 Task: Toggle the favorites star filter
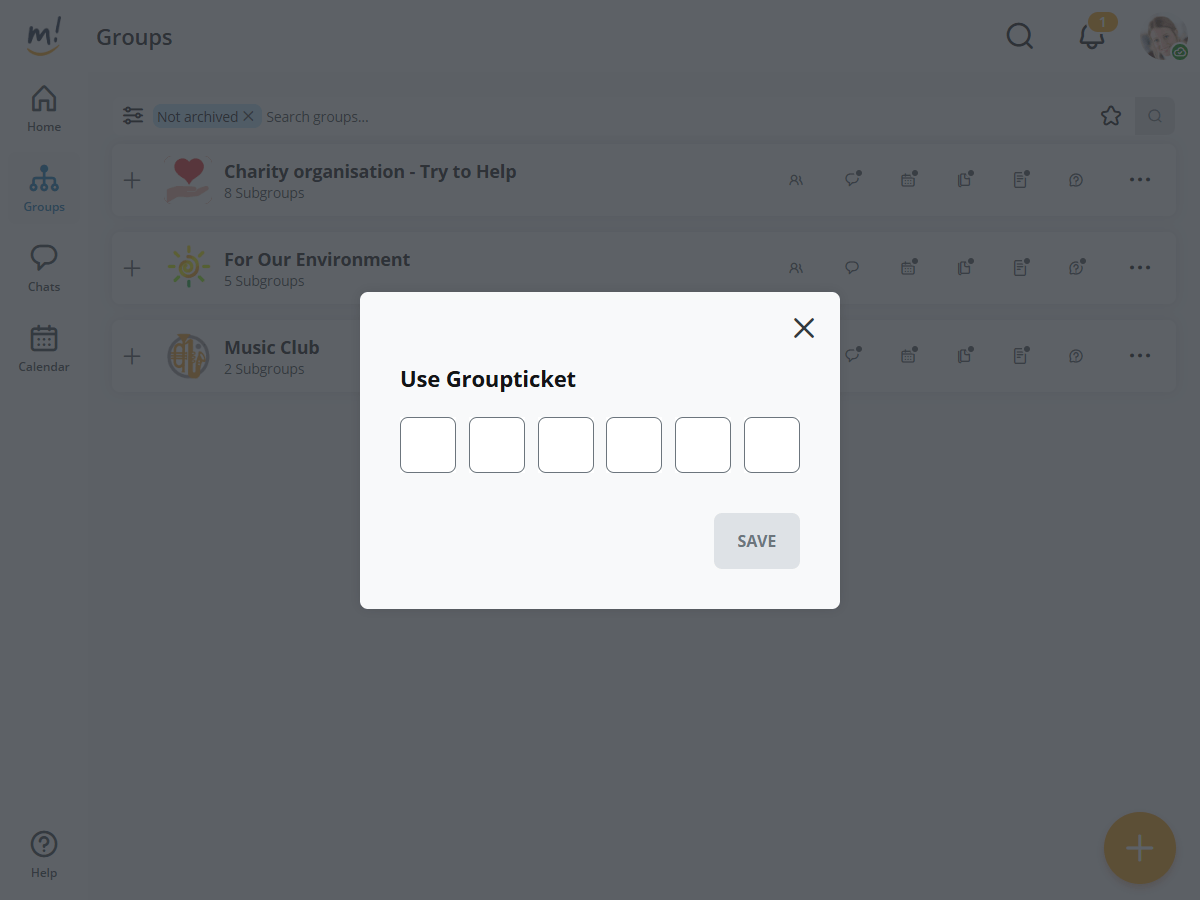click(x=1110, y=116)
